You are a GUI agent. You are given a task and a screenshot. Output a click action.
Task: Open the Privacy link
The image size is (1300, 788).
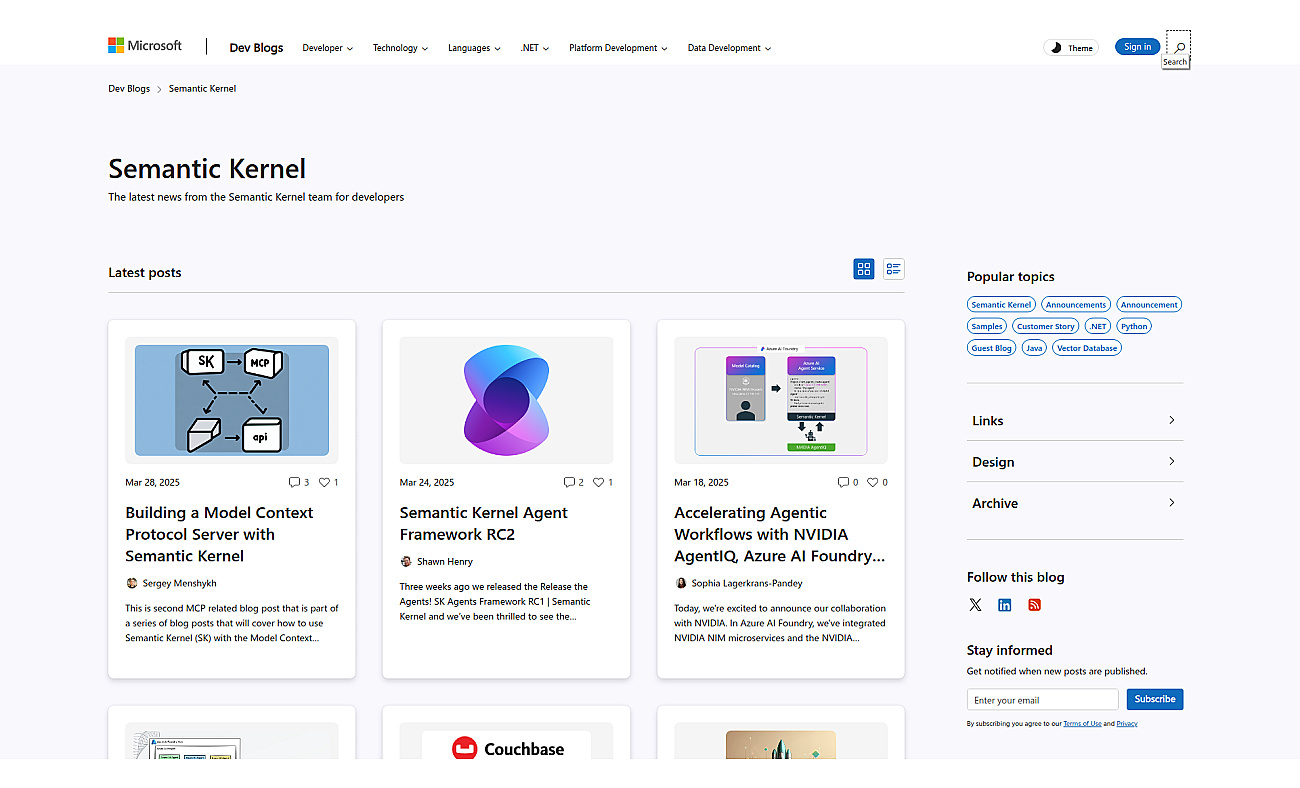(x=1127, y=724)
